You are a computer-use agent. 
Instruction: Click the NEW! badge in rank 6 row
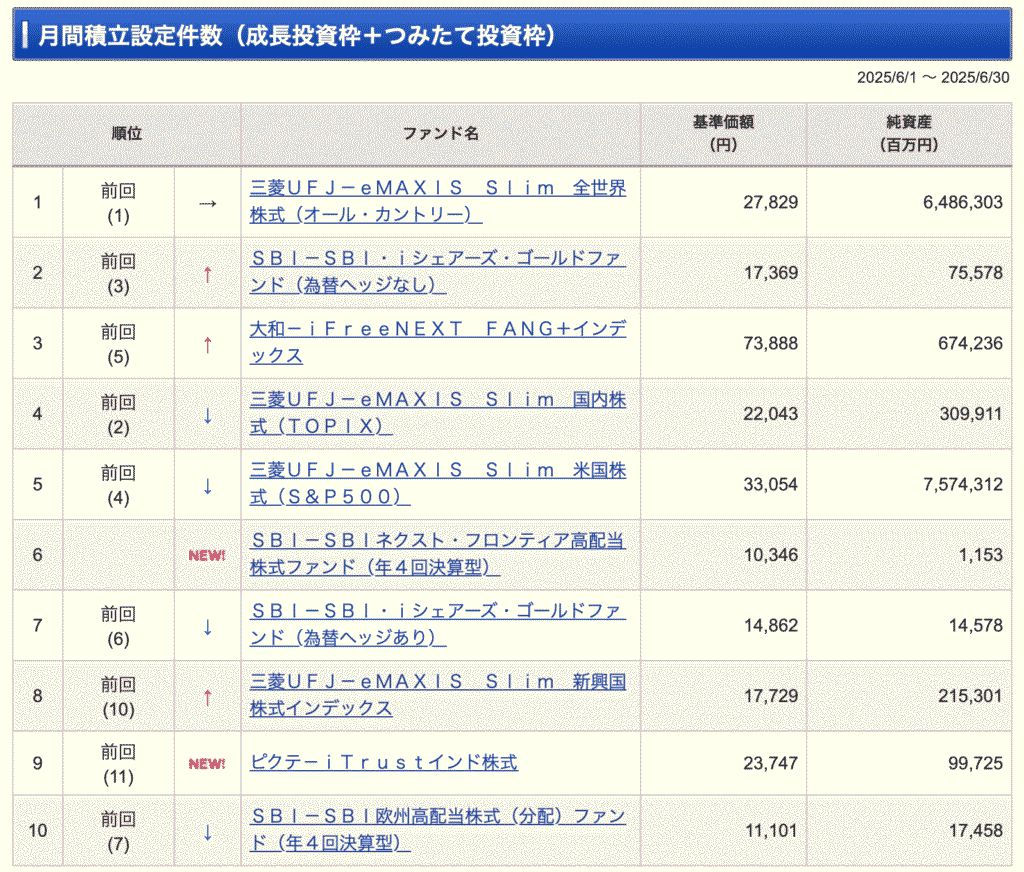click(207, 556)
